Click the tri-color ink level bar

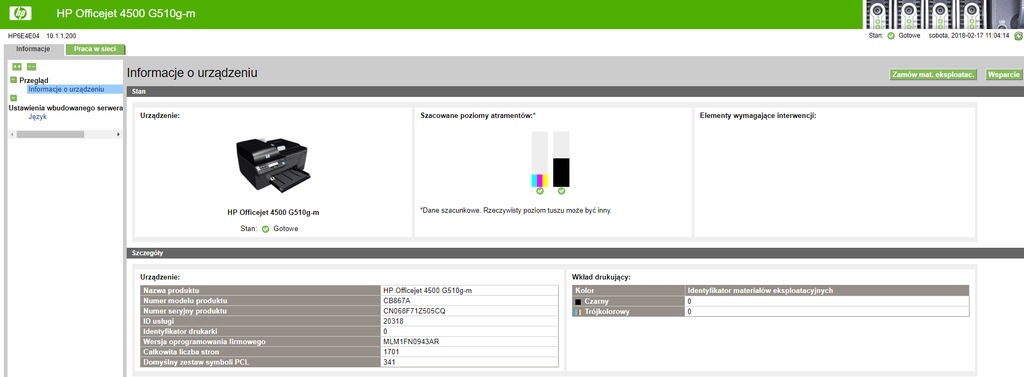pos(539,159)
